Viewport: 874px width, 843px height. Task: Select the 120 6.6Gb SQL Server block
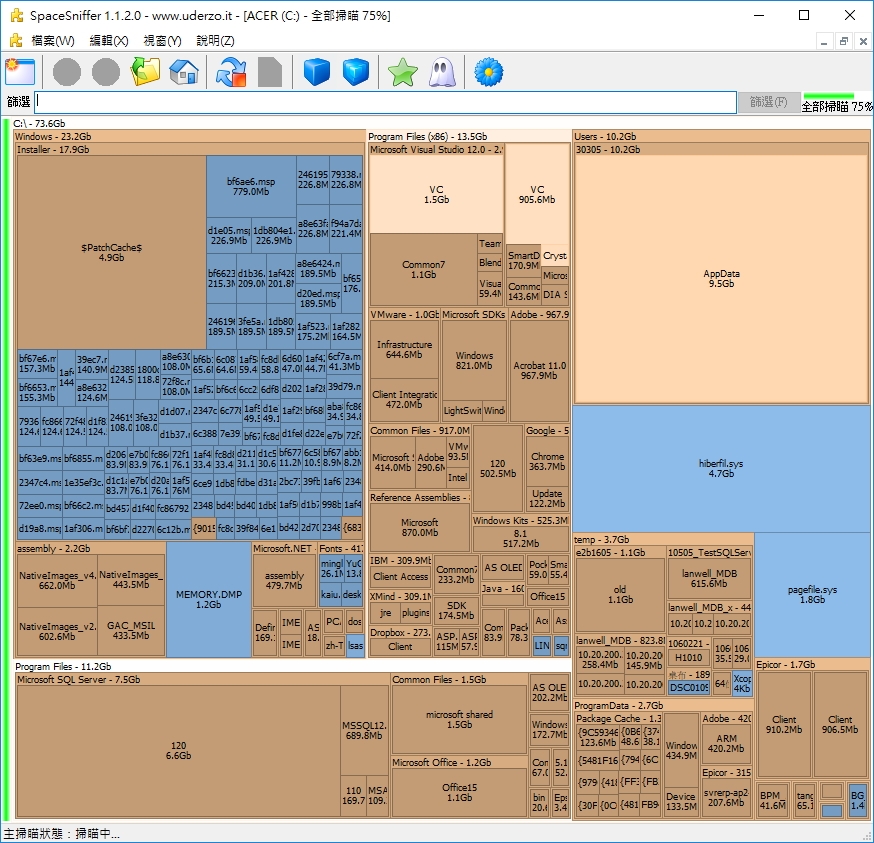178,750
